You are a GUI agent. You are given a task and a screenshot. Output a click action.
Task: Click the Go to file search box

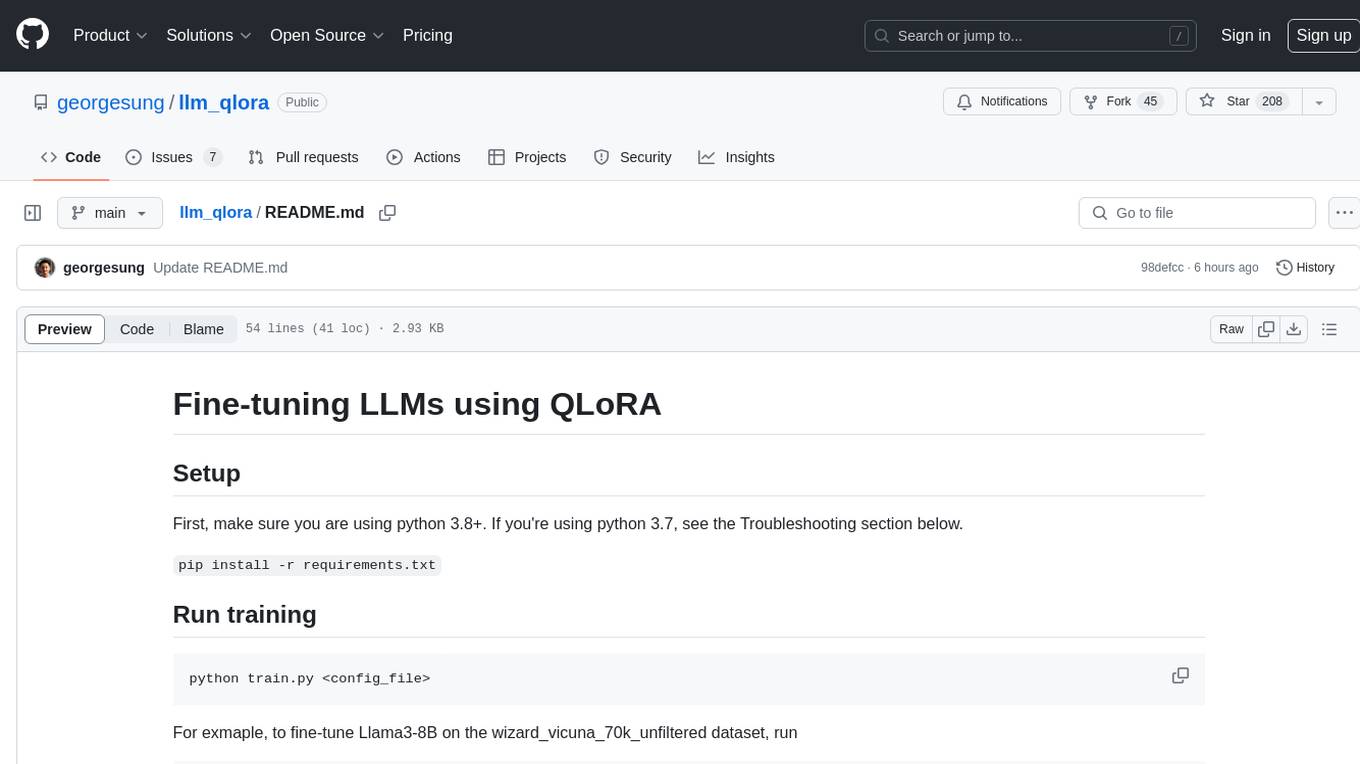coord(1197,213)
